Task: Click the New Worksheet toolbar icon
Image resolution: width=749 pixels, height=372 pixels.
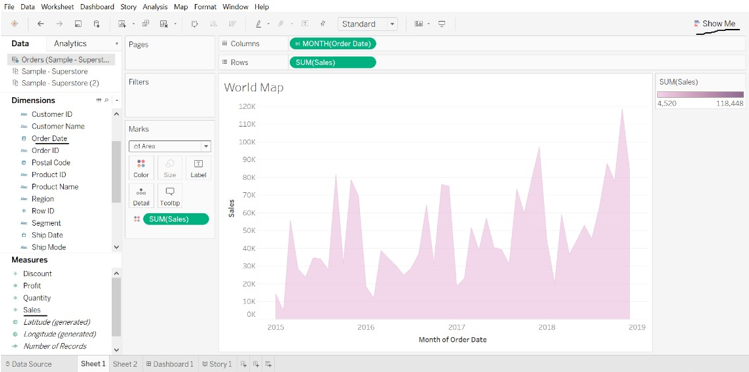Action: (x=122, y=24)
